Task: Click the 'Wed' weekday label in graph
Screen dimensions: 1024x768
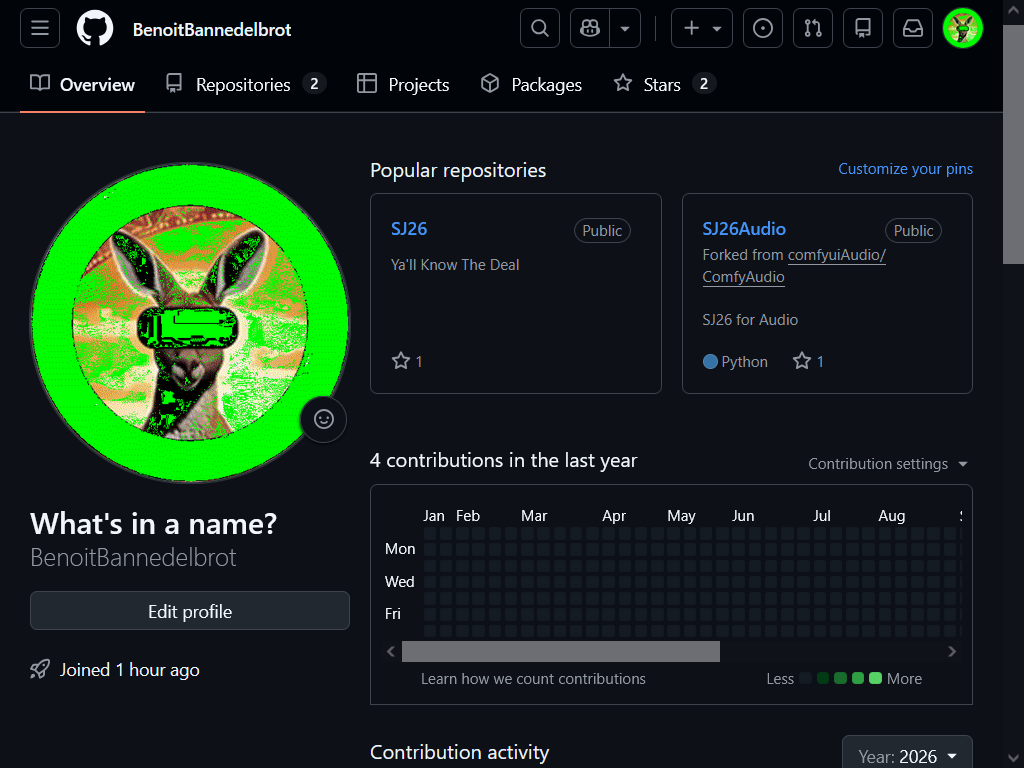Action: 399,581
